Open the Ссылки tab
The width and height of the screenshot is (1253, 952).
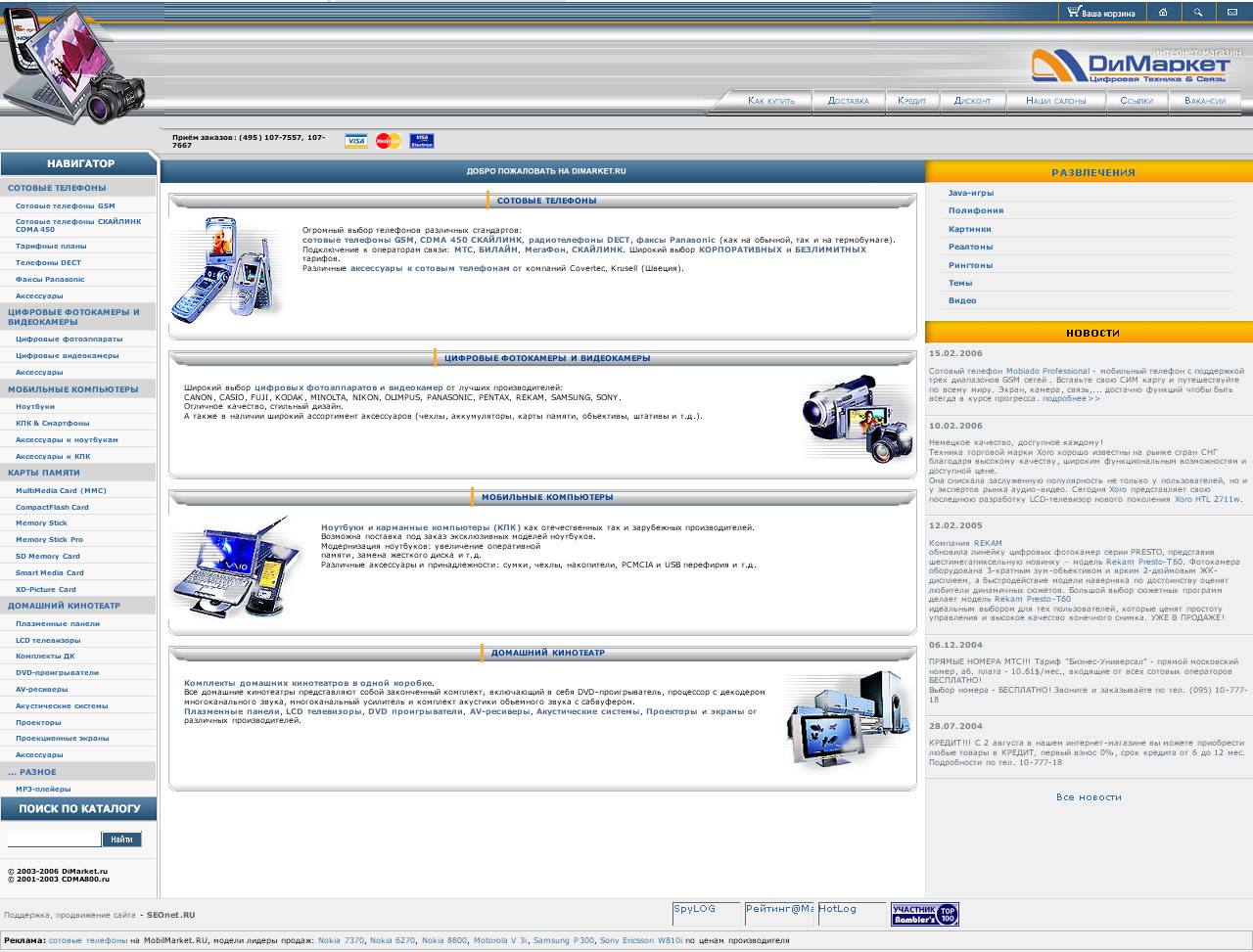[x=1137, y=101]
